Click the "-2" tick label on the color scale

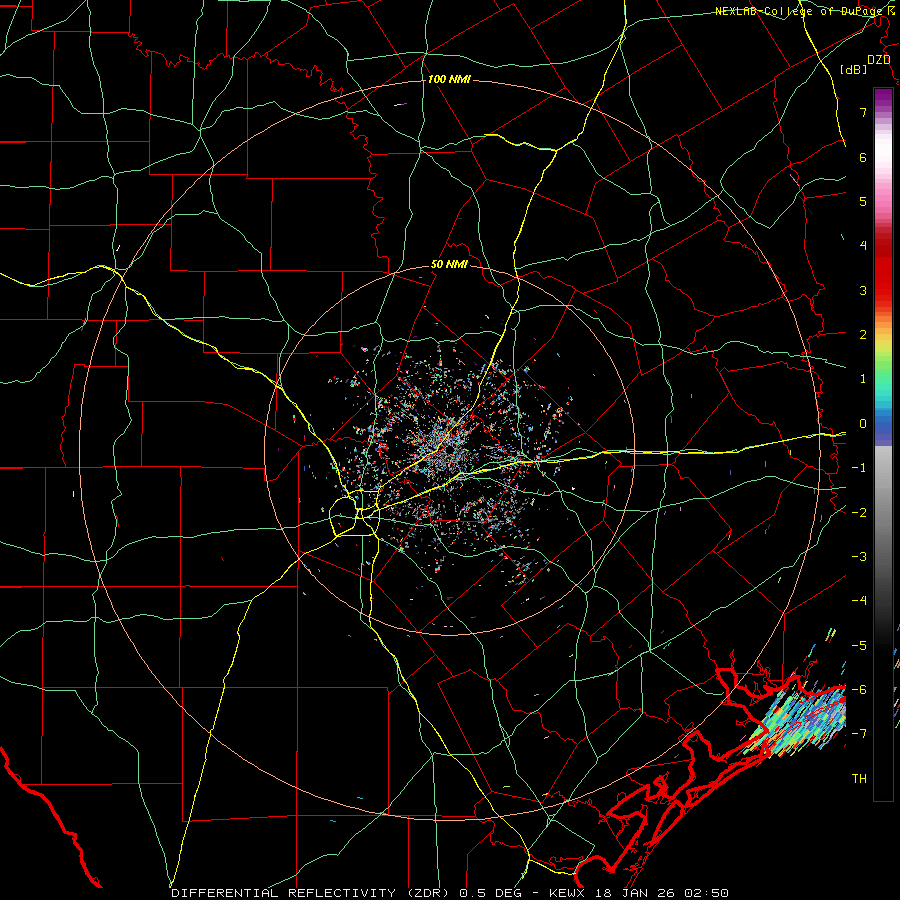[859, 513]
